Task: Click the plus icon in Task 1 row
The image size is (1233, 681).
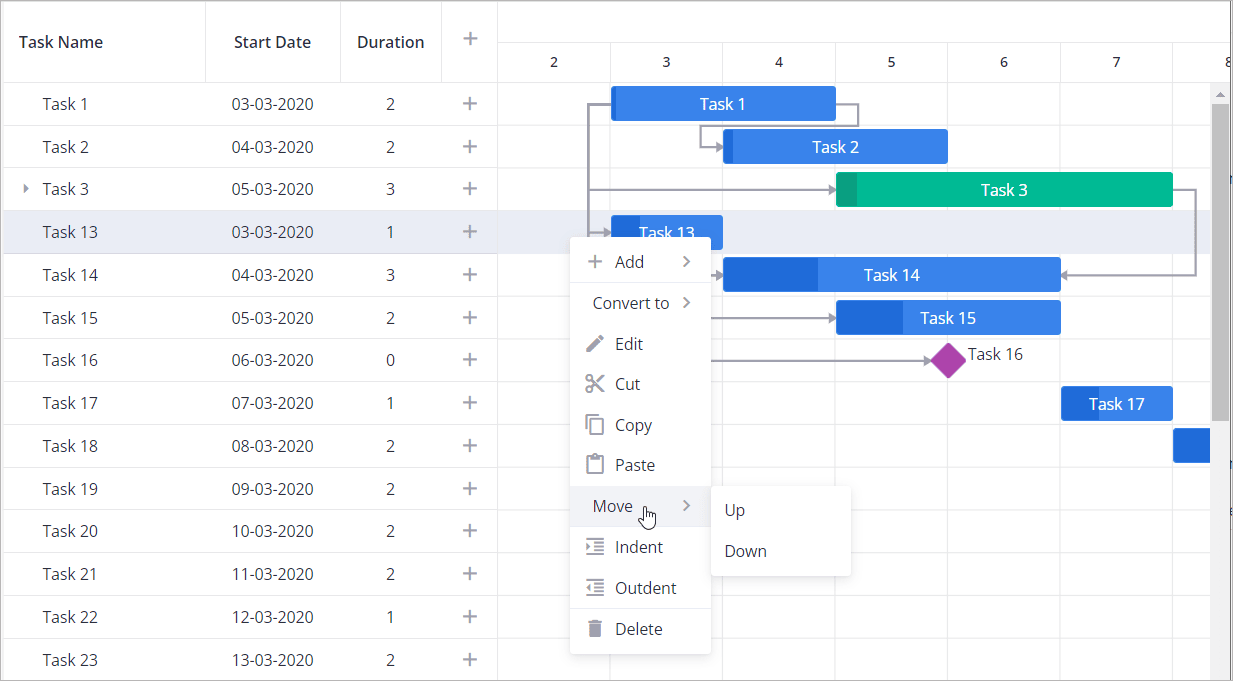Action: (470, 104)
